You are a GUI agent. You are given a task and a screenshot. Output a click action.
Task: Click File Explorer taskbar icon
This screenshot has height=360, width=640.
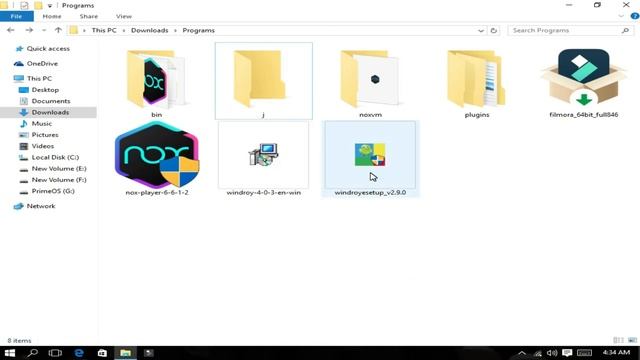click(x=125, y=353)
